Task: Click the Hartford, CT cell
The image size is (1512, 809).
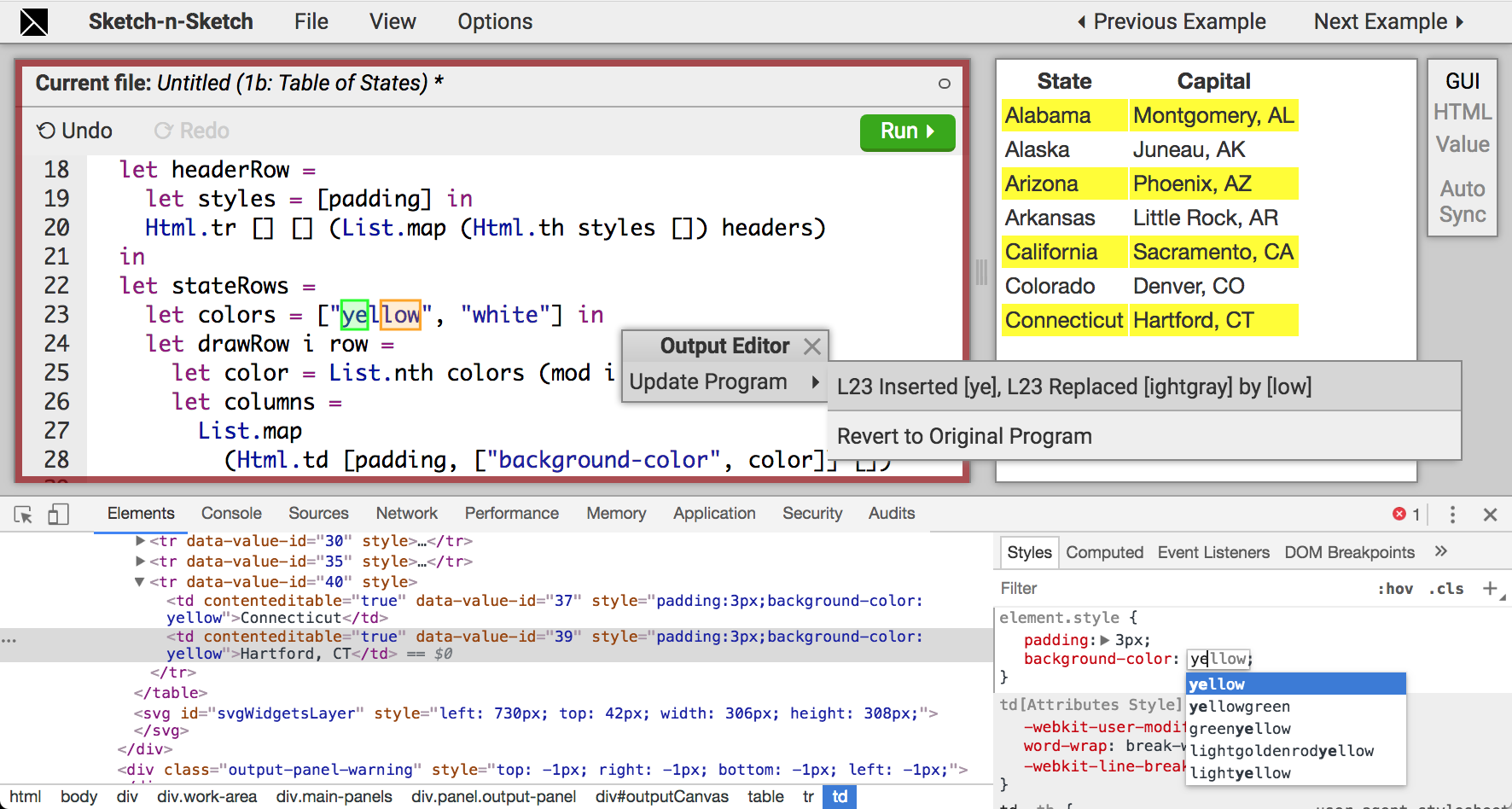Action: [x=1214, y=320]
